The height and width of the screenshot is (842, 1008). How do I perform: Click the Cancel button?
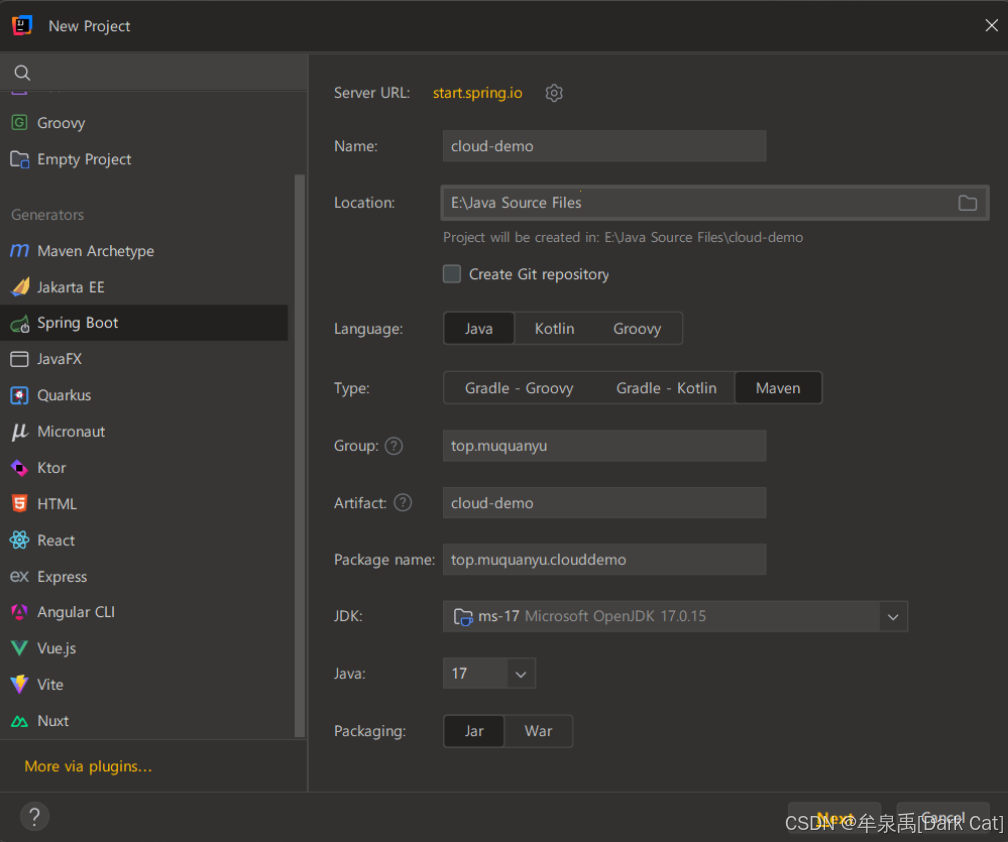pyautogui.click(x=942, y=818)
